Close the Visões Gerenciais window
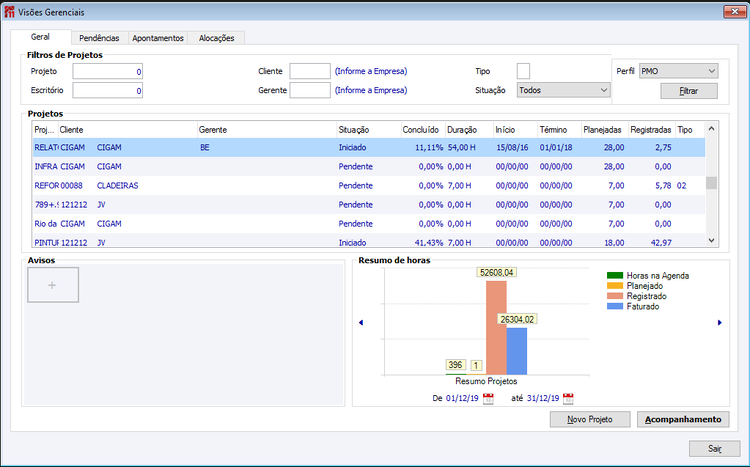Viewport: 750px width, 467px height. (735, 11)
